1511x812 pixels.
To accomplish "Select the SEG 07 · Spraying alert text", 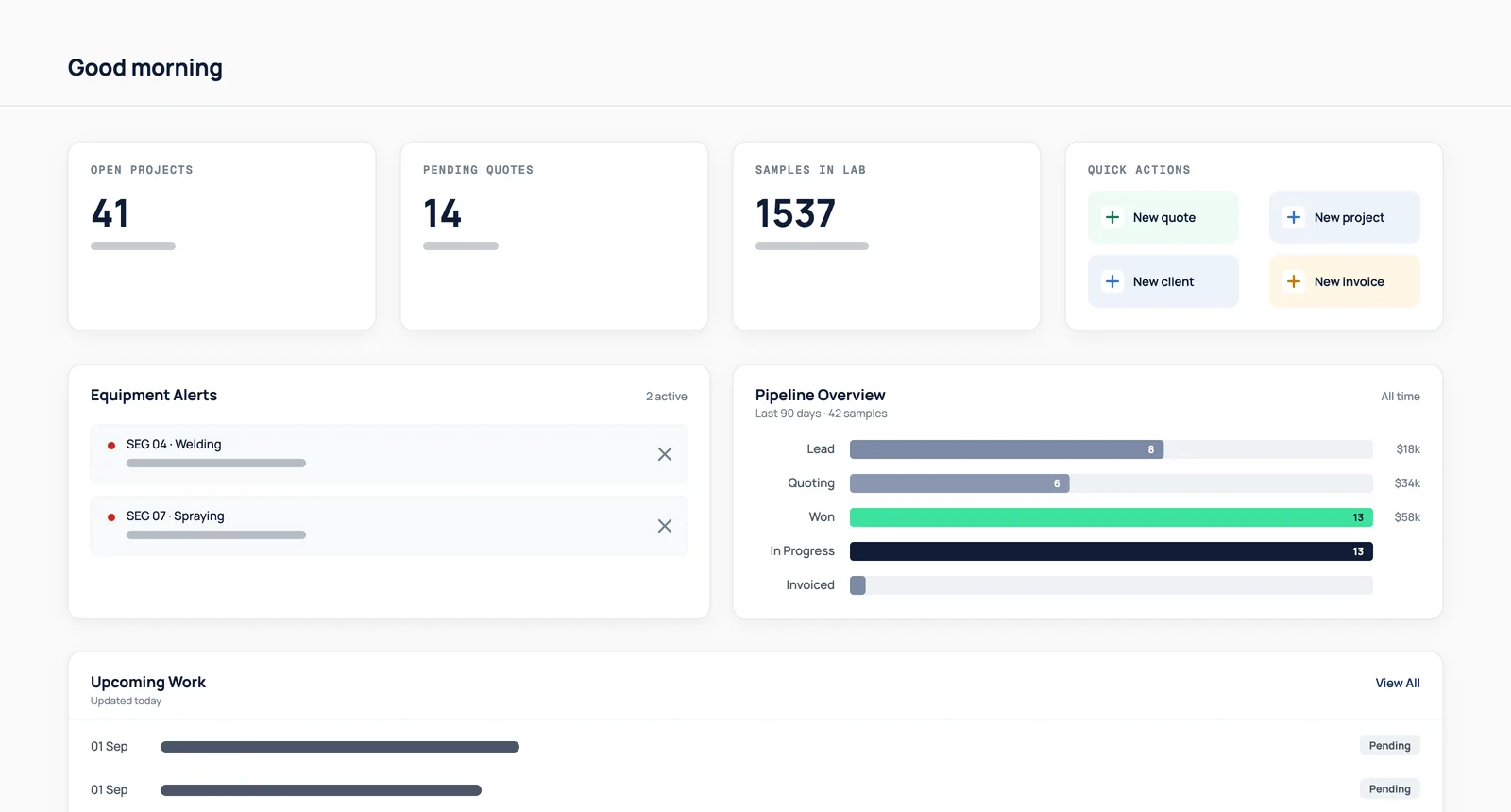I will coord(176,516).
